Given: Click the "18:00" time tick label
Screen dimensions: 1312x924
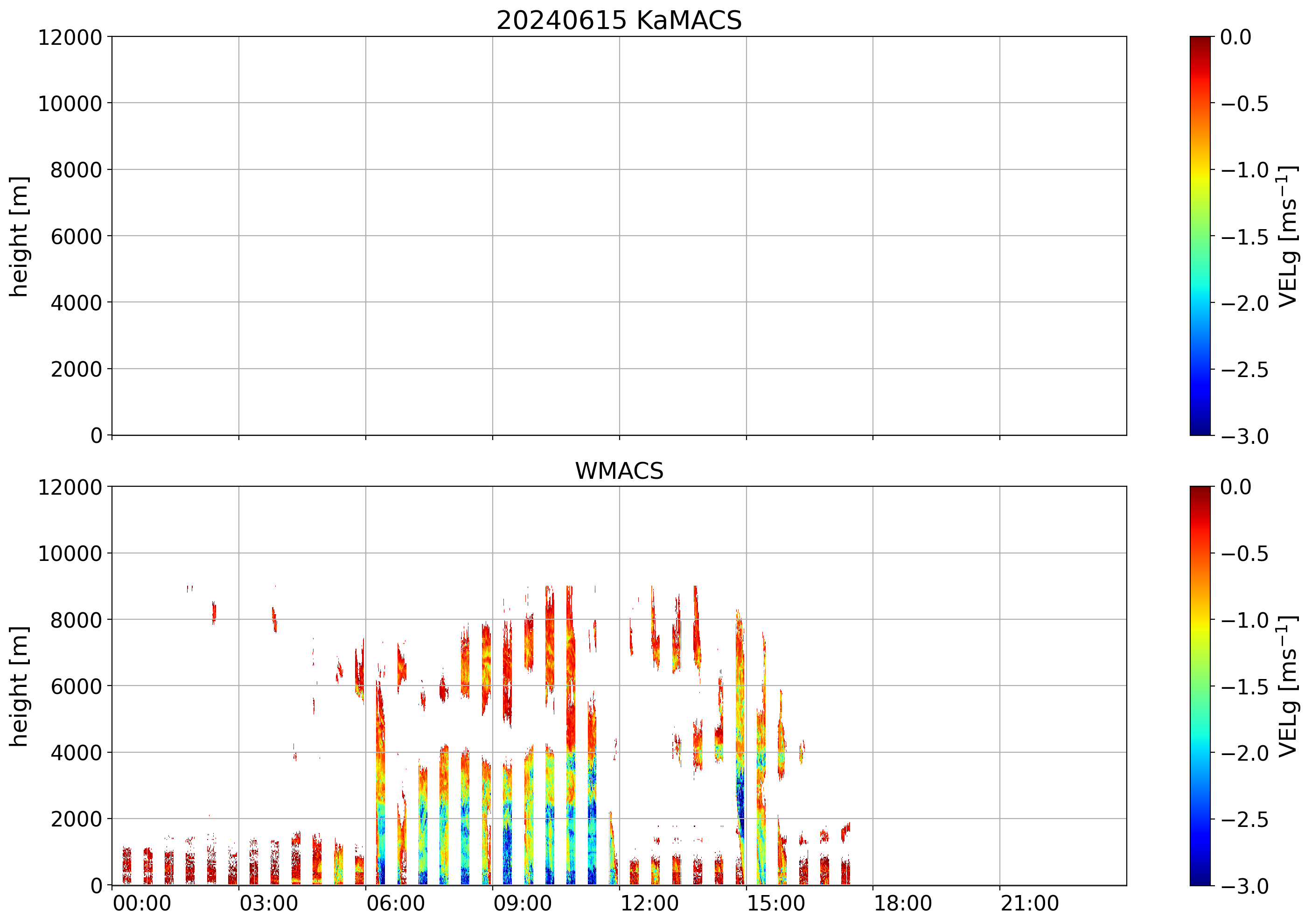Looking at the screenshot, I should point(903,904).
